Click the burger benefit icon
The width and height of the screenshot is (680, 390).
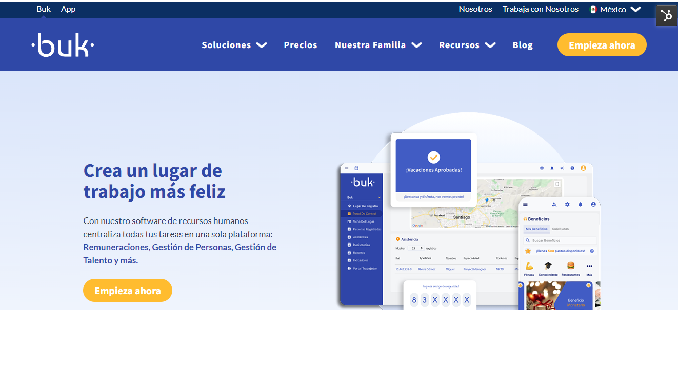tap(571, 265)
